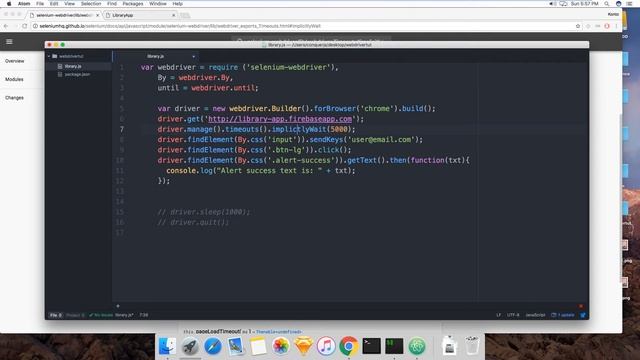Image resolution: width=640 pixels, height=360 pixels.
Task: Select the library.js editor tab
Action: tap(156, 56)
